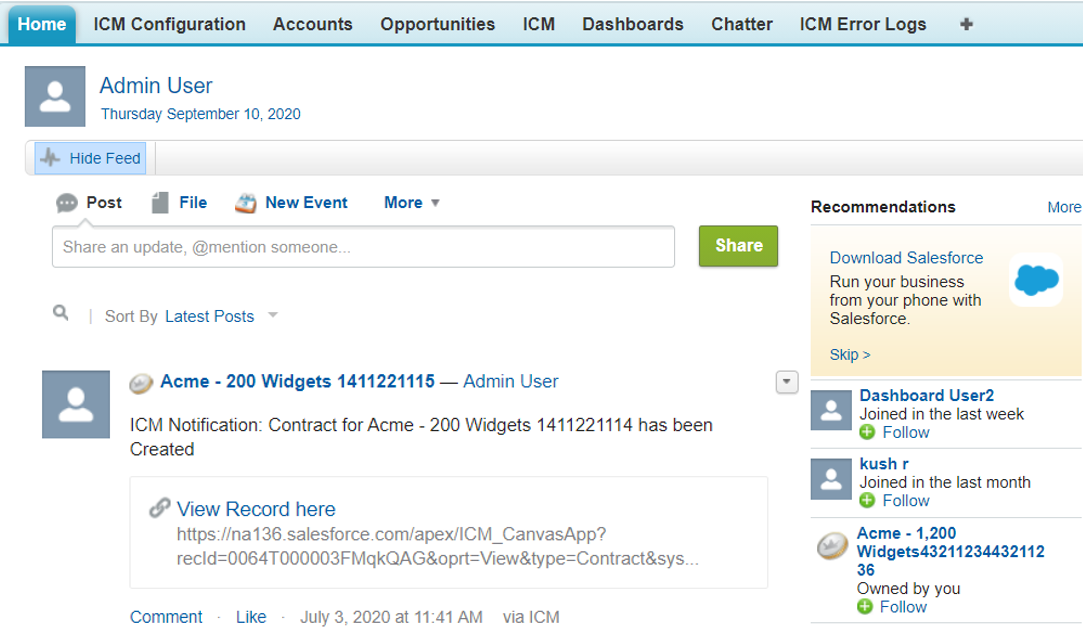Image resolution: width=1083 pixels, height=630 pixels.
Task: Switch to ICM Configuration tab
Action: coord(169,24)
